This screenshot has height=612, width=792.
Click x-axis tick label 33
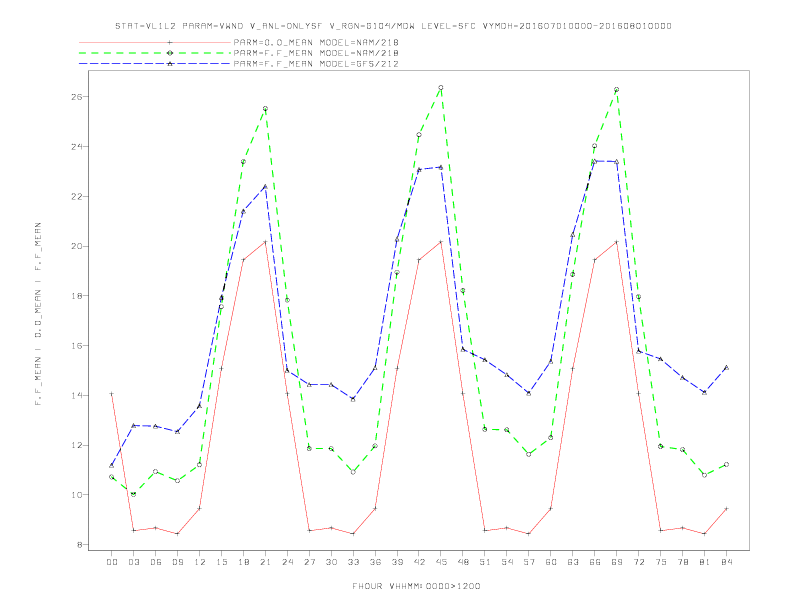click(x=353, y=562)
